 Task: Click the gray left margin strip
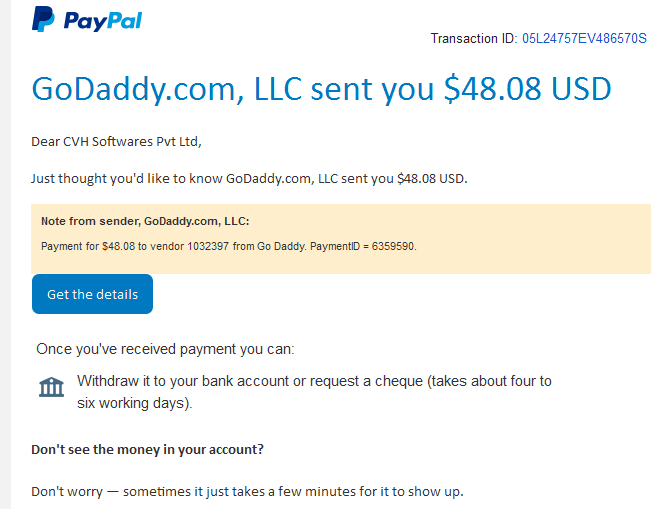[x=5, y=254]
